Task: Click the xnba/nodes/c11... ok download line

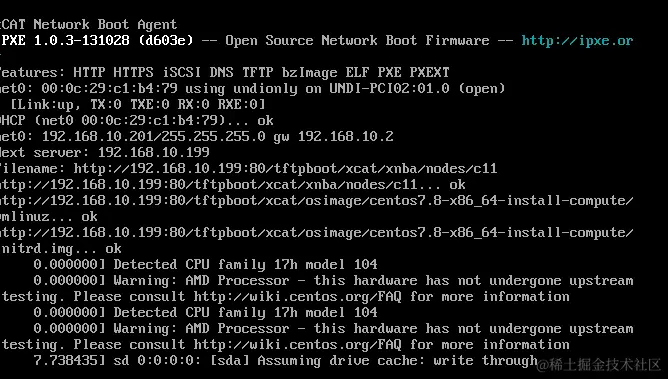Action: click(x=233, y=185)
